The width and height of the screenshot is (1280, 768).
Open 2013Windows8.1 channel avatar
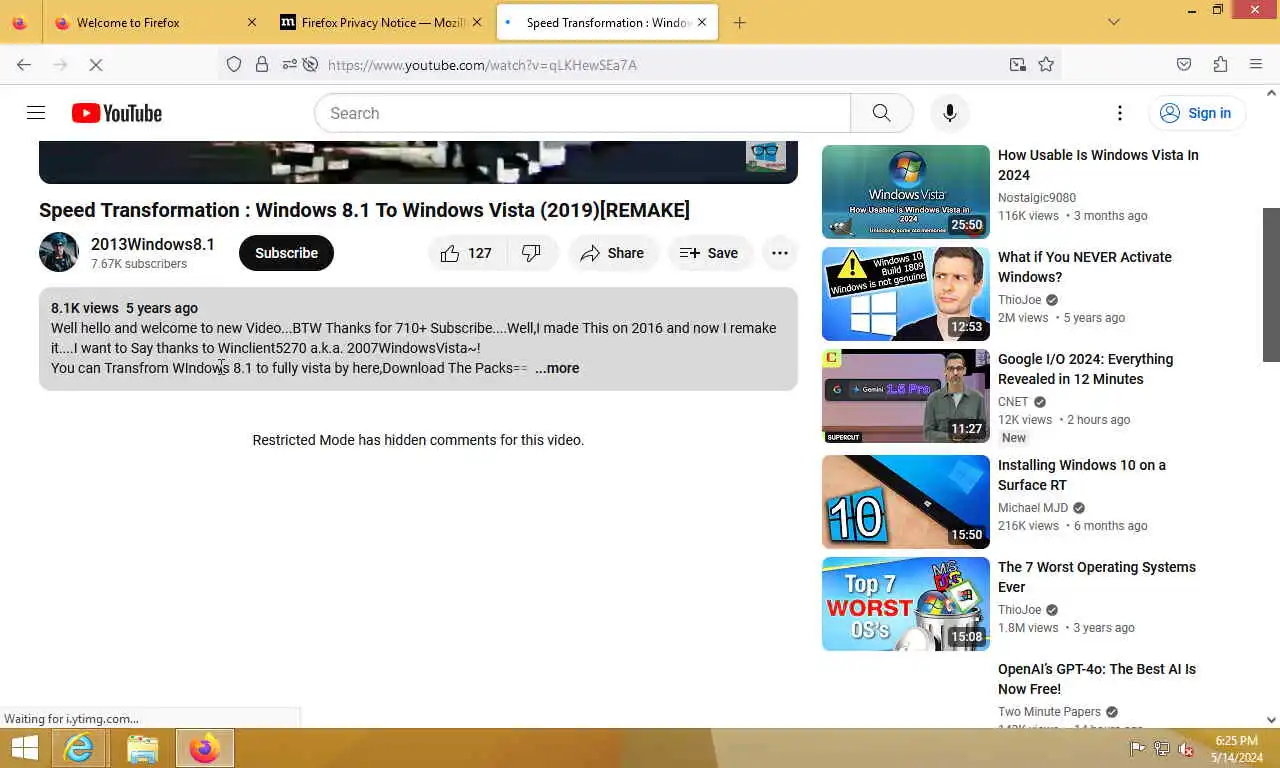59,253
